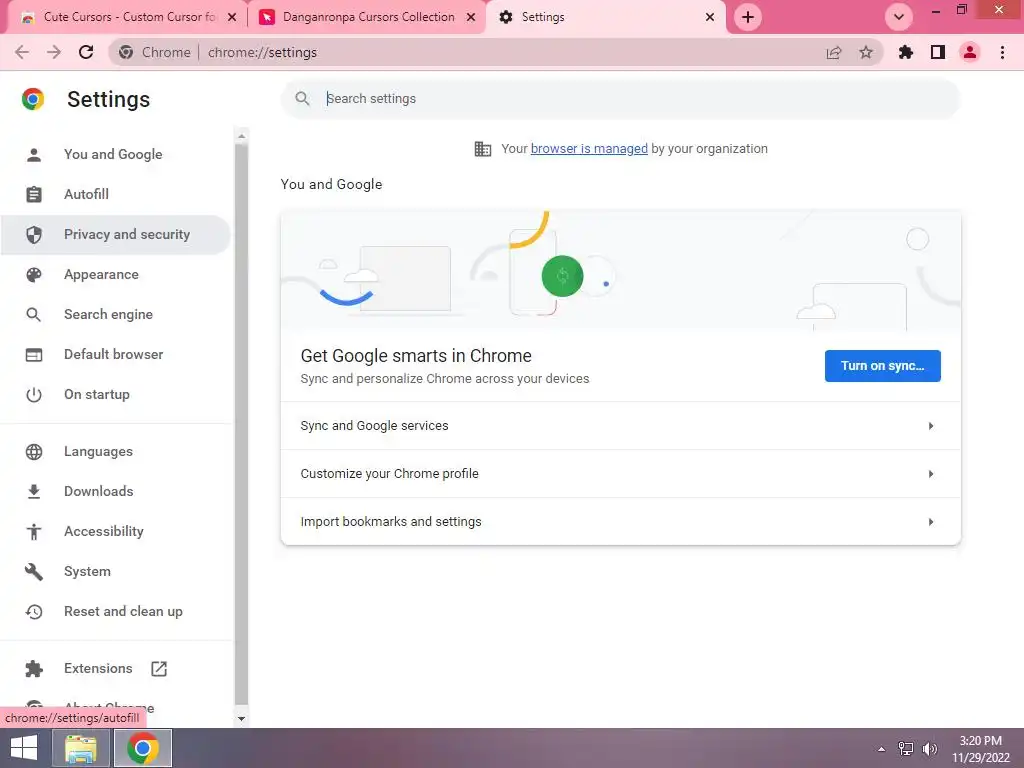Reload the current page
Image resolution: width=1024 pixels, height=768 pixels.
(x=86, y=52)
